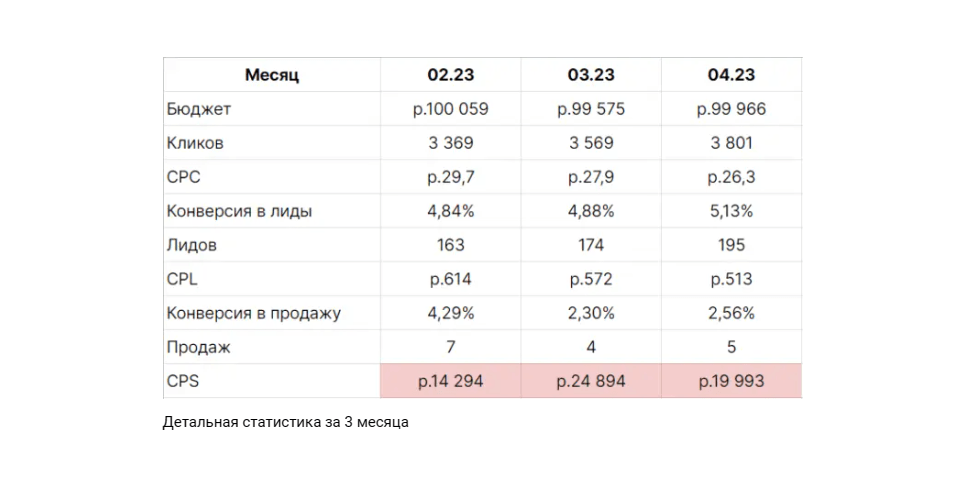Select the "Конверсия в продажу" row label

tap(254, 313)
